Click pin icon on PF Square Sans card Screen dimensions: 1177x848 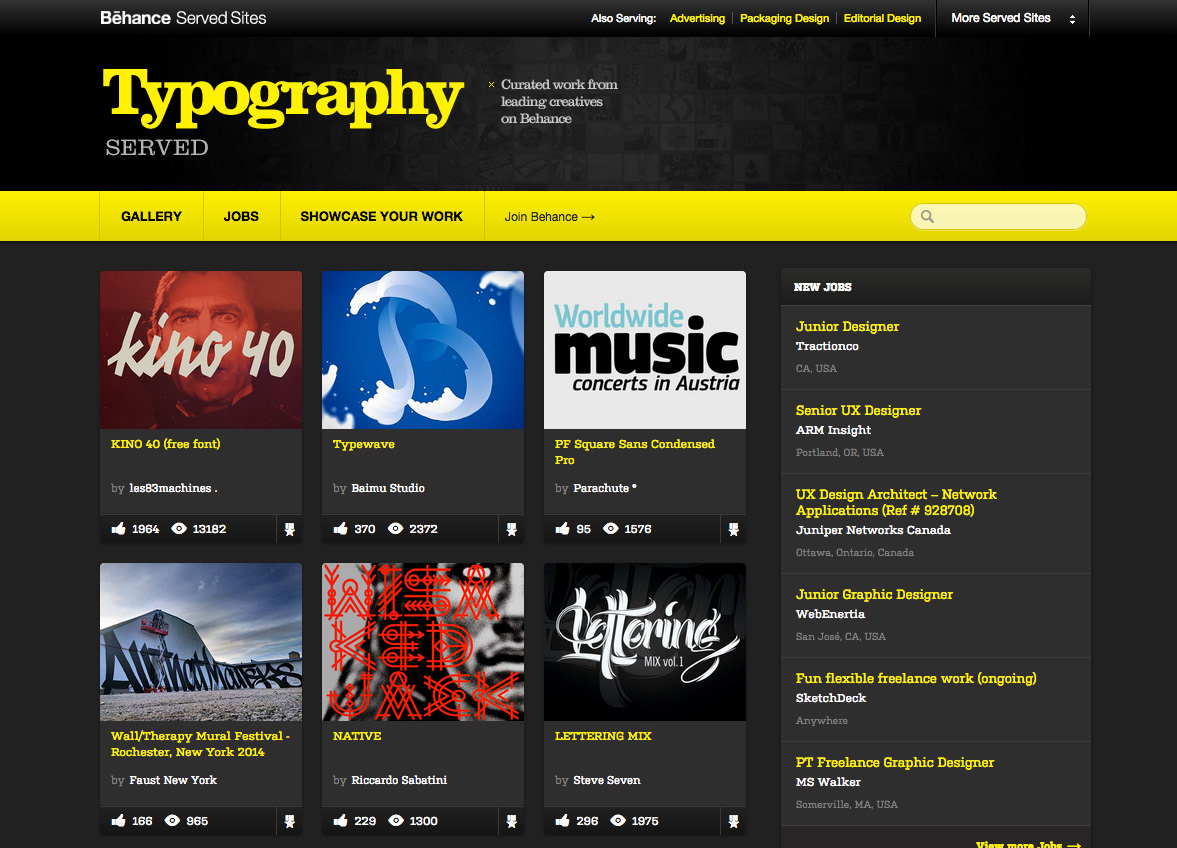(734, 530)
